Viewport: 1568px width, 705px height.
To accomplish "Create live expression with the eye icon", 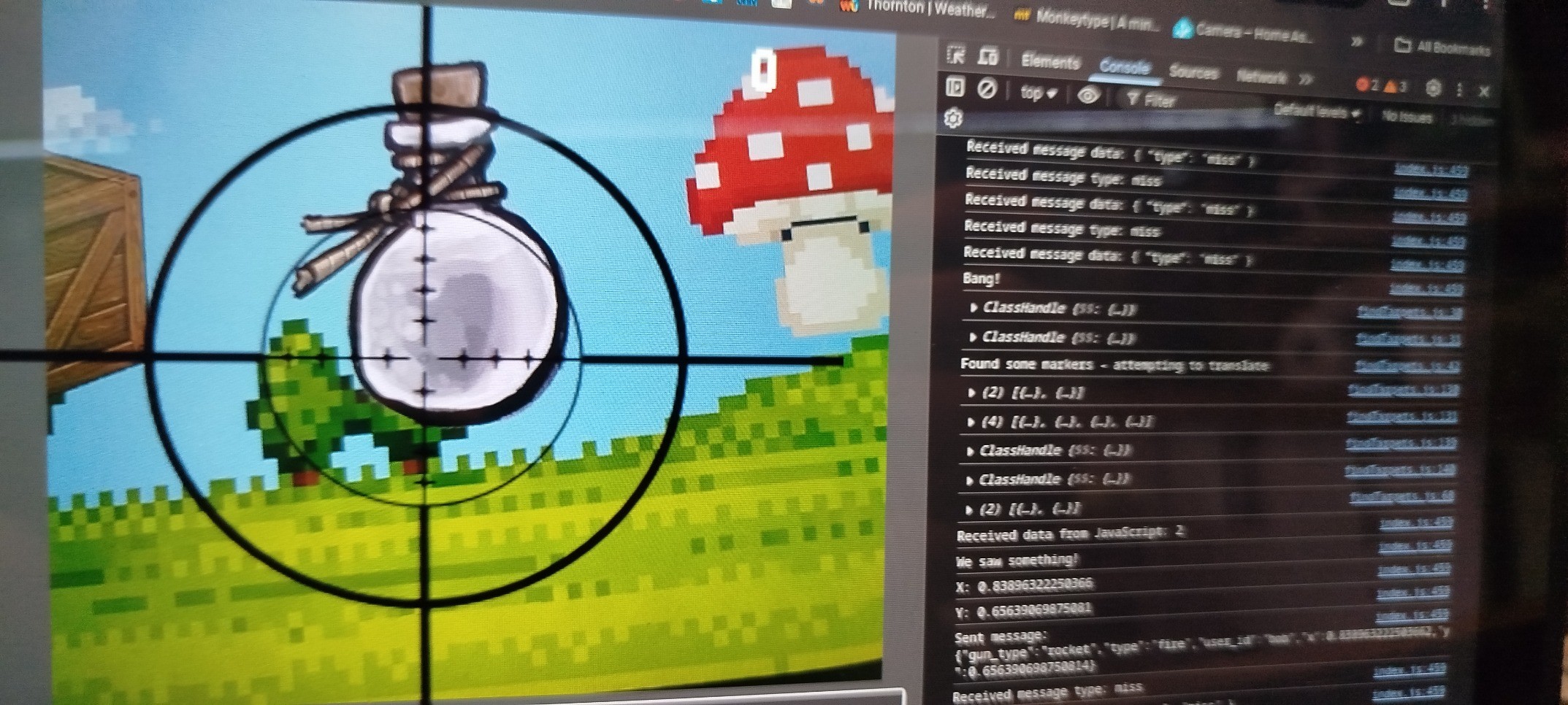I will coord(1088,95).
